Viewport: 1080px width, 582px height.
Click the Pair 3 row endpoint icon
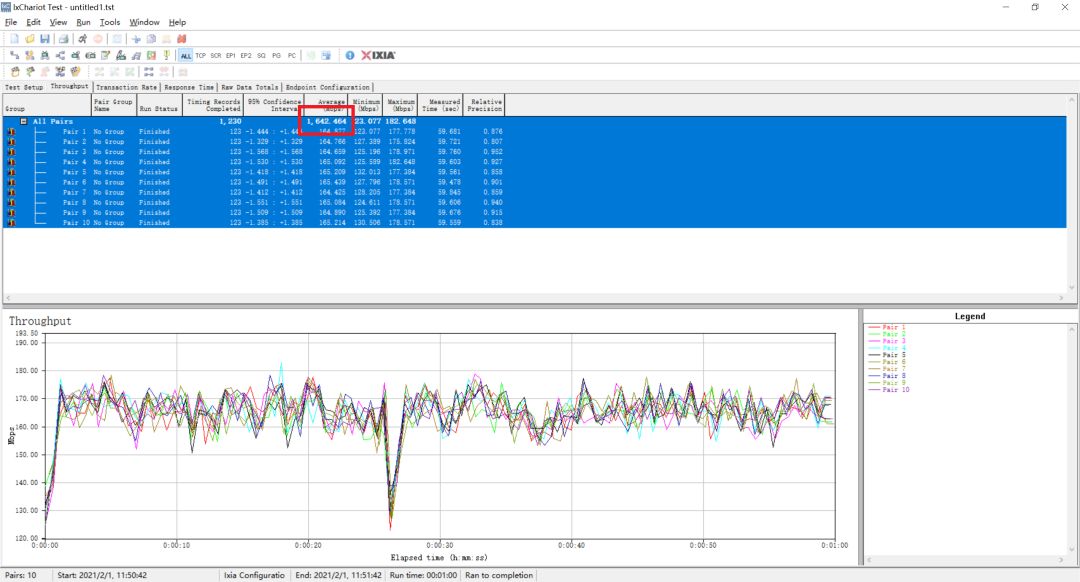[11, 152]
